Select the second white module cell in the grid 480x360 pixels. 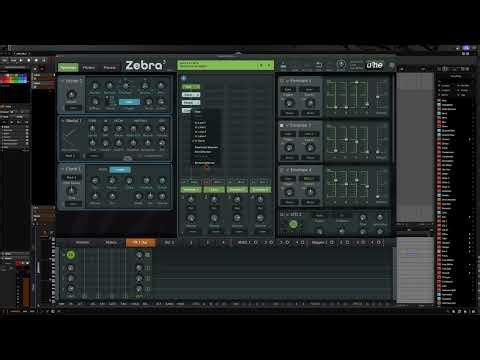pos(191,102)
